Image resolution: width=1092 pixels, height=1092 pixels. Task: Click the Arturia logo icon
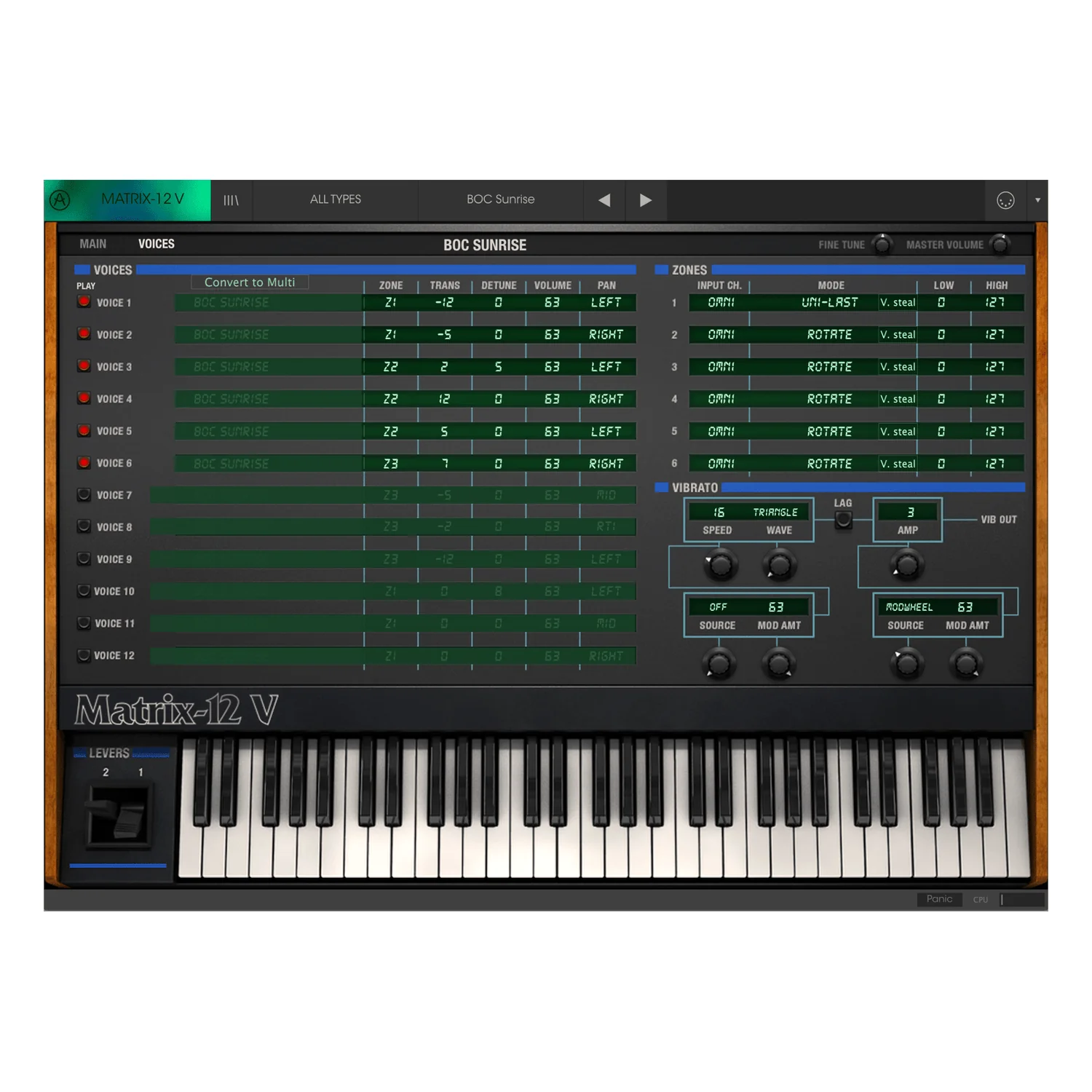pyautogui.click(x=60, y=199)
